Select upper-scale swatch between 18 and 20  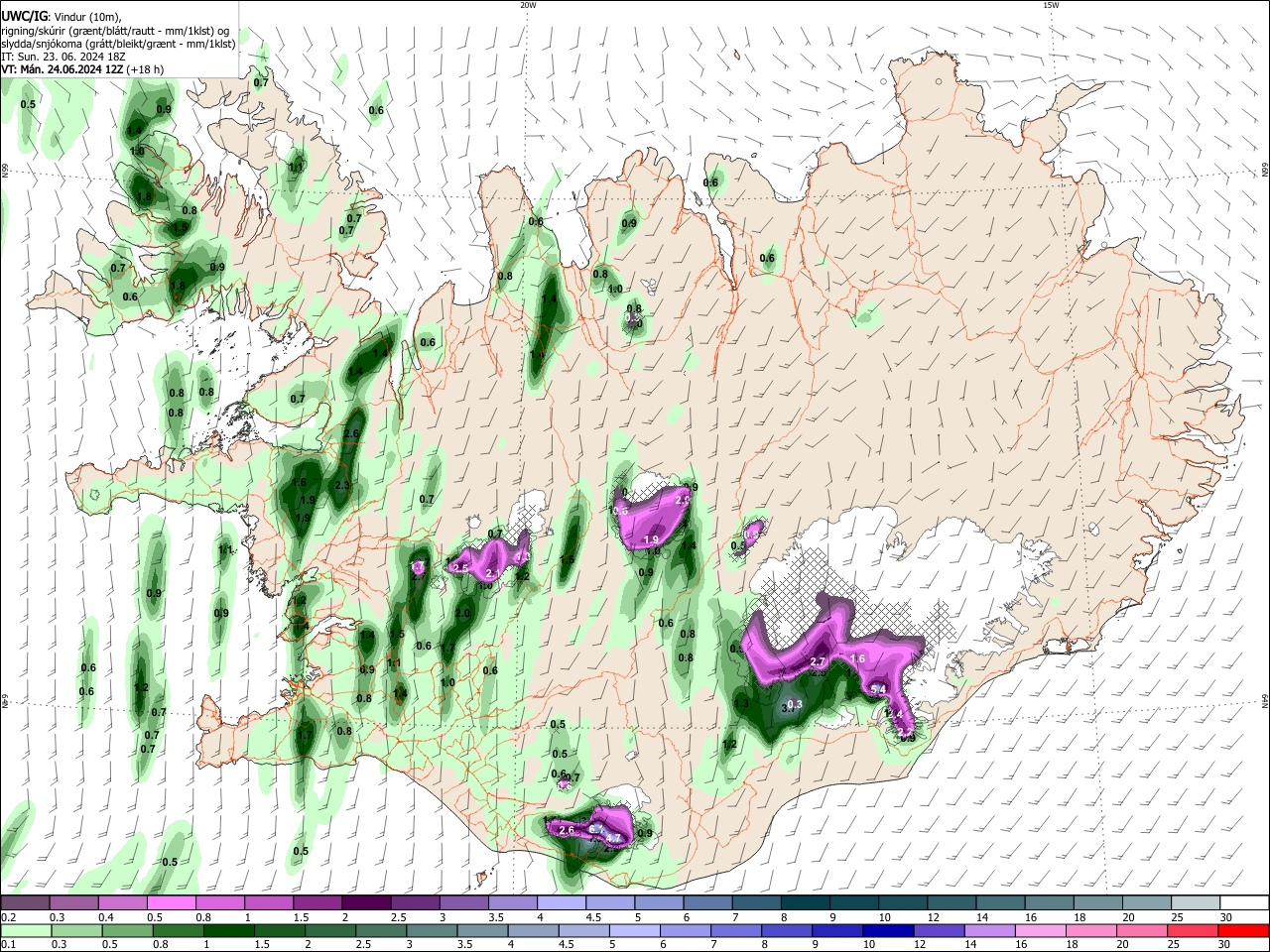[1099, 902]
